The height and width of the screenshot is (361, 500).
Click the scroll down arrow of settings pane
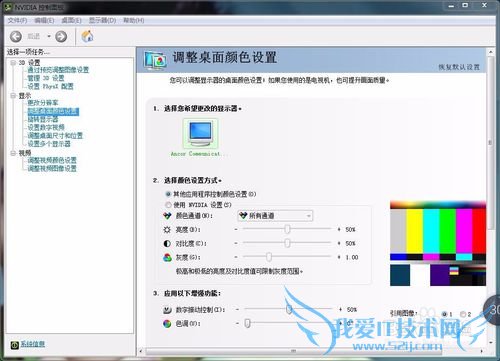(490, 342)
